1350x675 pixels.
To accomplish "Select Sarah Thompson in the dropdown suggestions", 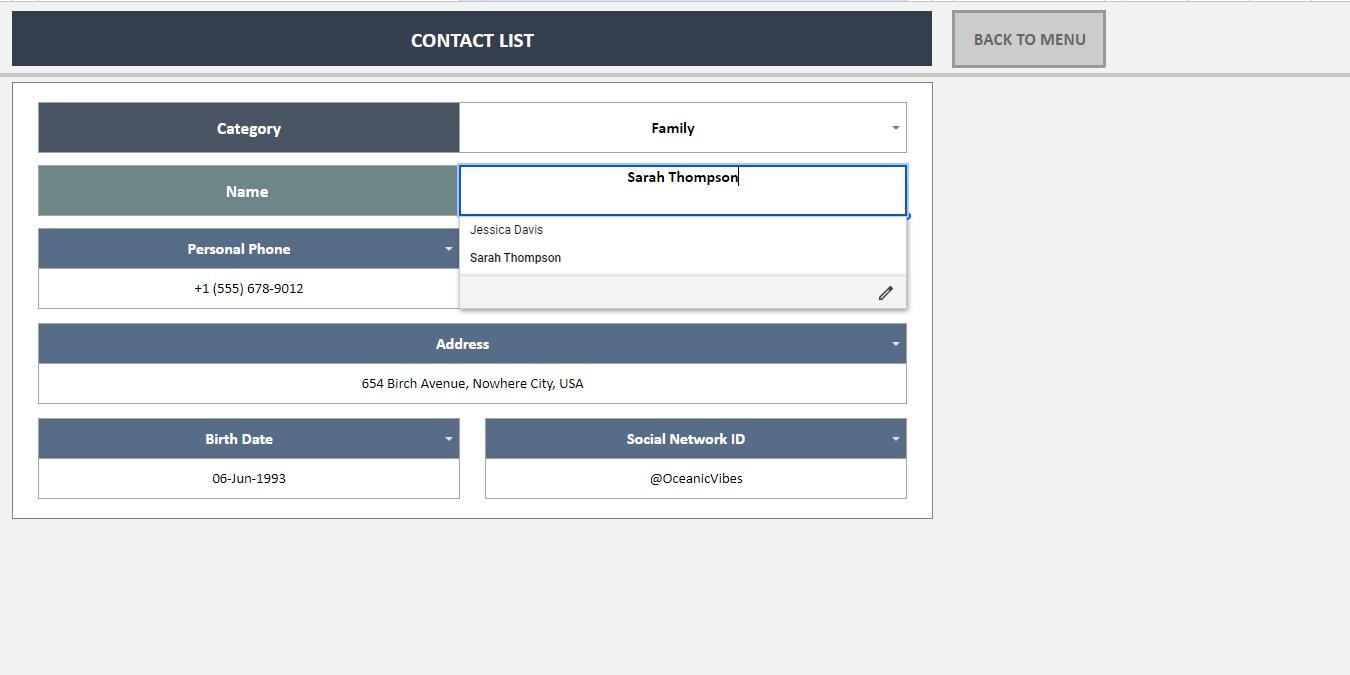I will pos(515,257).
